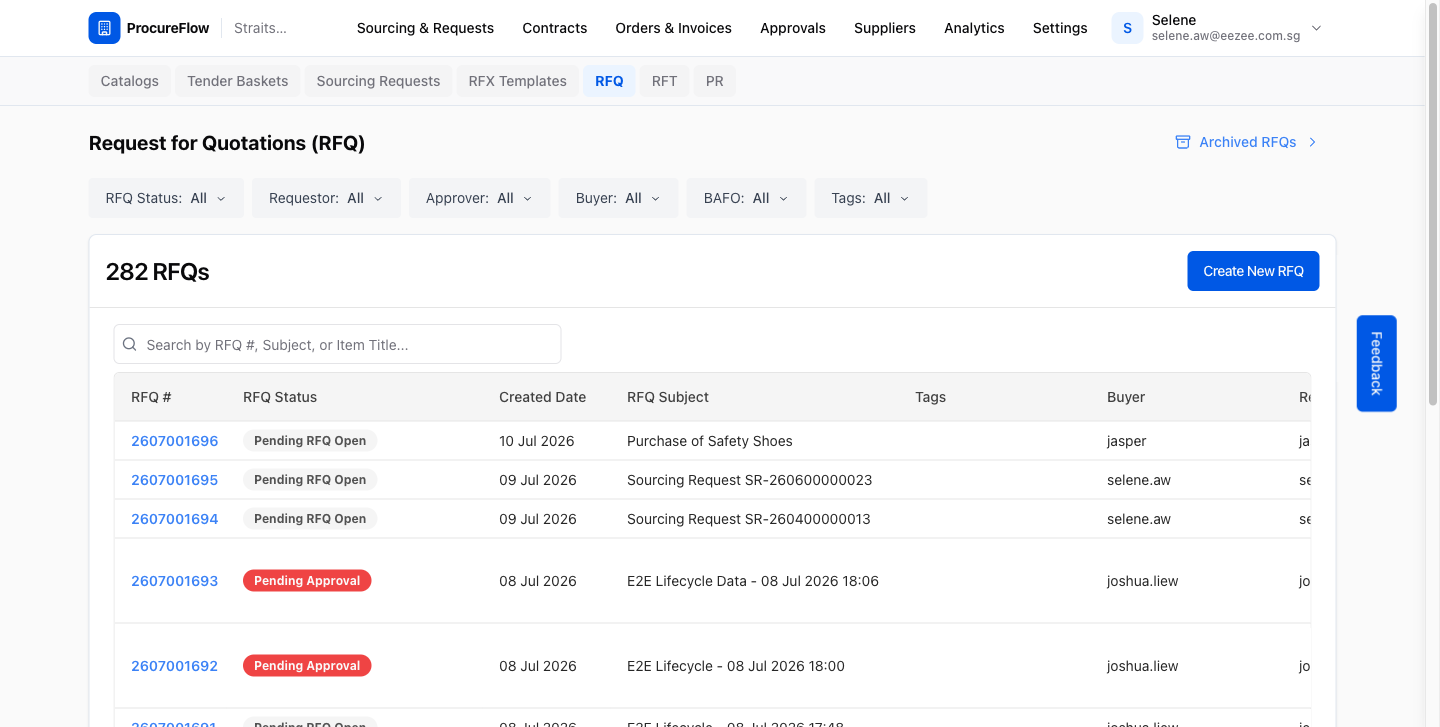This screenshot has height=727, width=1440.
Task: Open the Requestor filter dropdown
Action: [326, 198]
